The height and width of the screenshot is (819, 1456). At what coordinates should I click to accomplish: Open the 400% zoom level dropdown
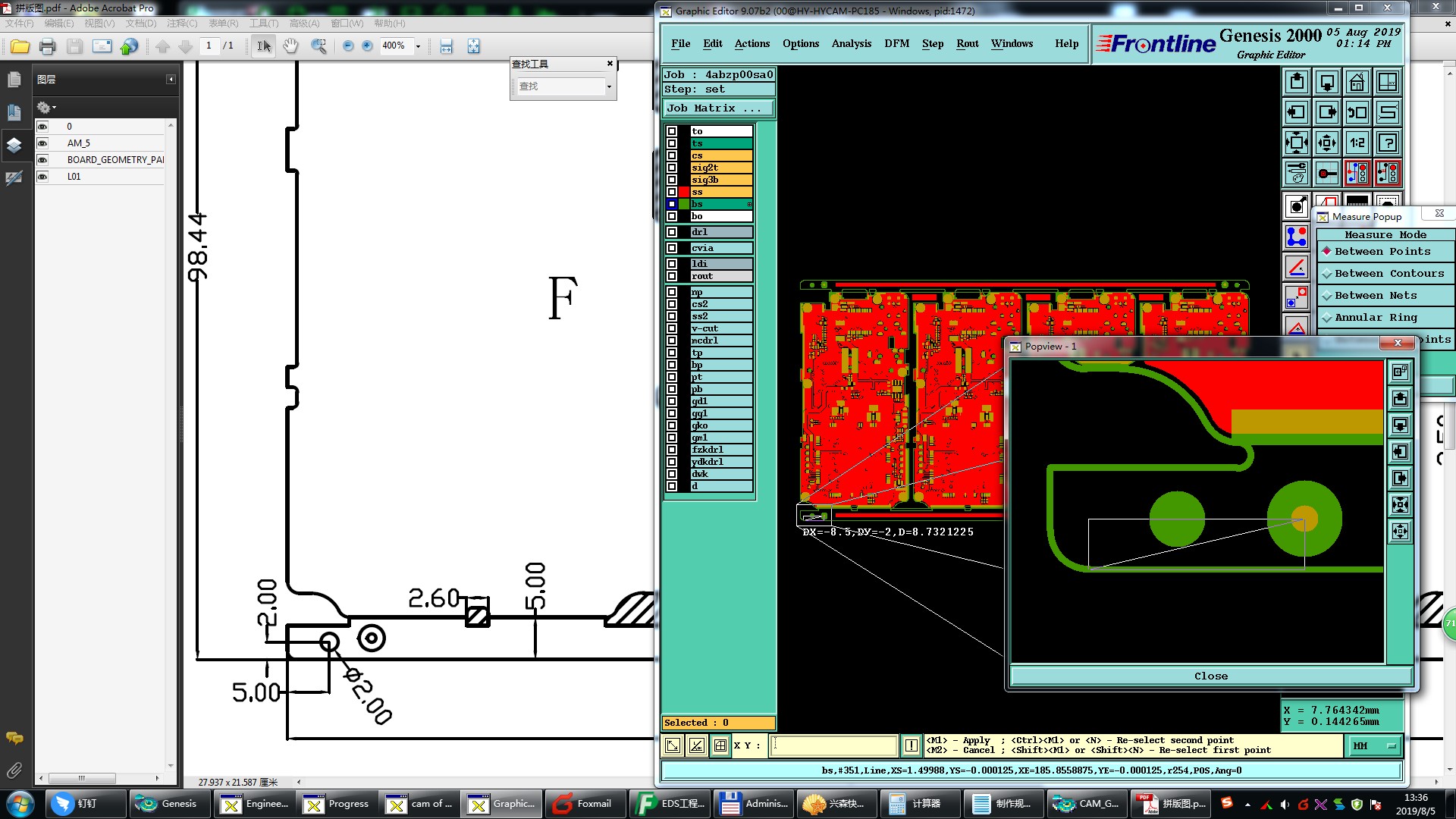pos(418,46)
